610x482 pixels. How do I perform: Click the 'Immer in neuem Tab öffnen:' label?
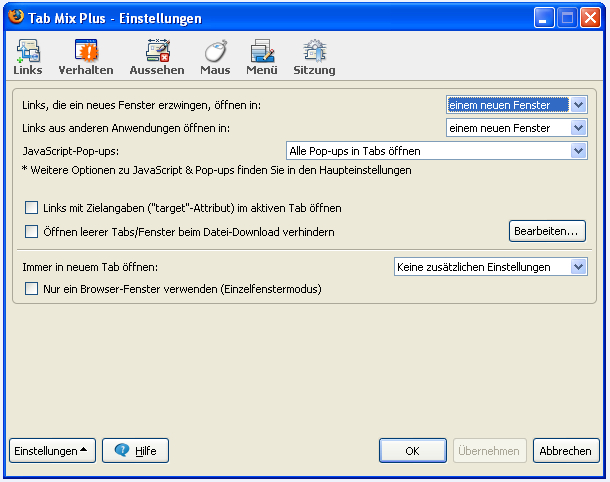click(90, 267)
